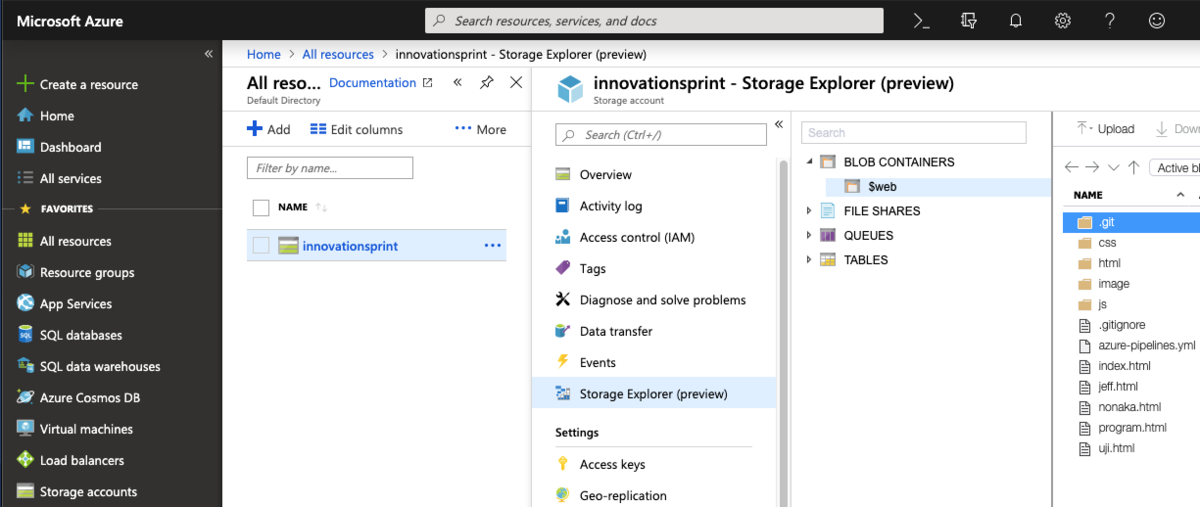Viewport: 1200px width, 507px height.
Task: Pin the All resources blade
Action: [x=486, y=83]
